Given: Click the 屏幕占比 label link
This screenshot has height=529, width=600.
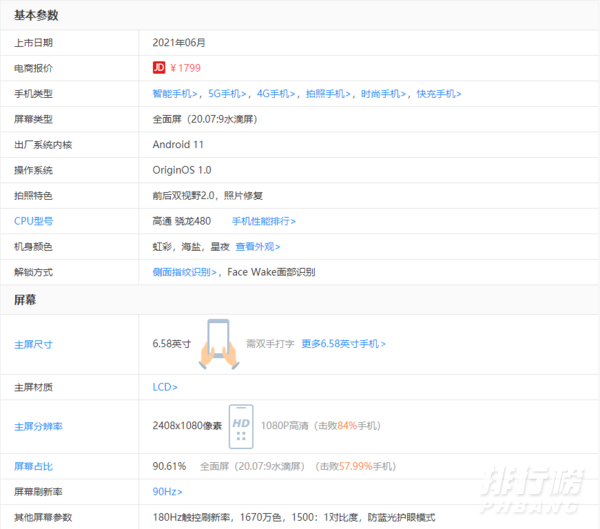Looking at the screenshot, I should (x=34, y=466).
